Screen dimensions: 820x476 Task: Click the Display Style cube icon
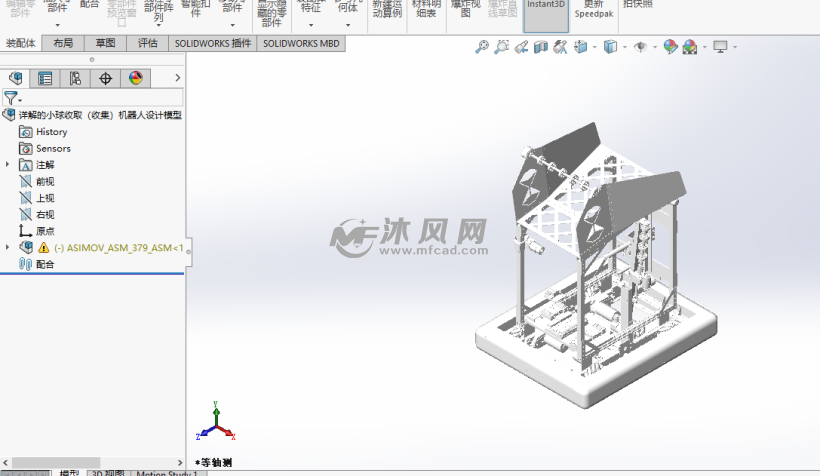(610, 47)
